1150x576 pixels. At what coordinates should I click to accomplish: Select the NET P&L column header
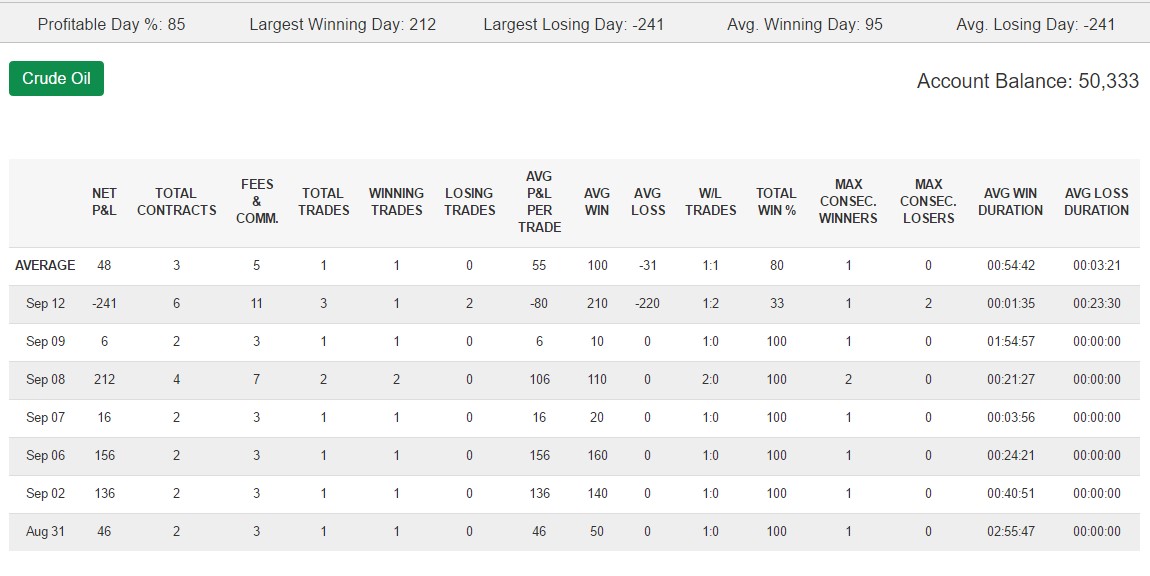pos(104,202)
